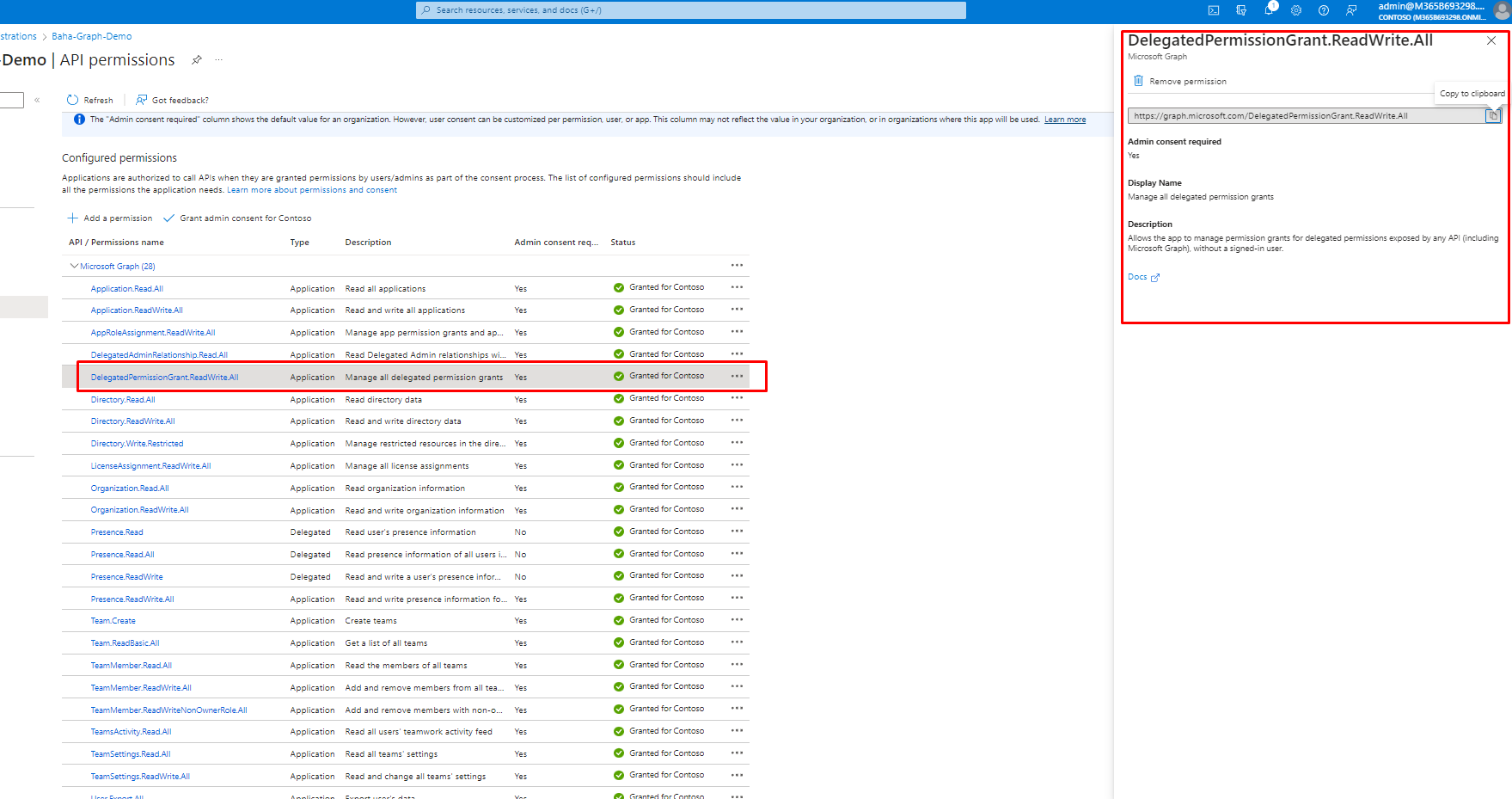This screenshot has width=1512, height=799.
Task: Open Cloud Shell from the top bar
Action: click(x=1213, y=9)
